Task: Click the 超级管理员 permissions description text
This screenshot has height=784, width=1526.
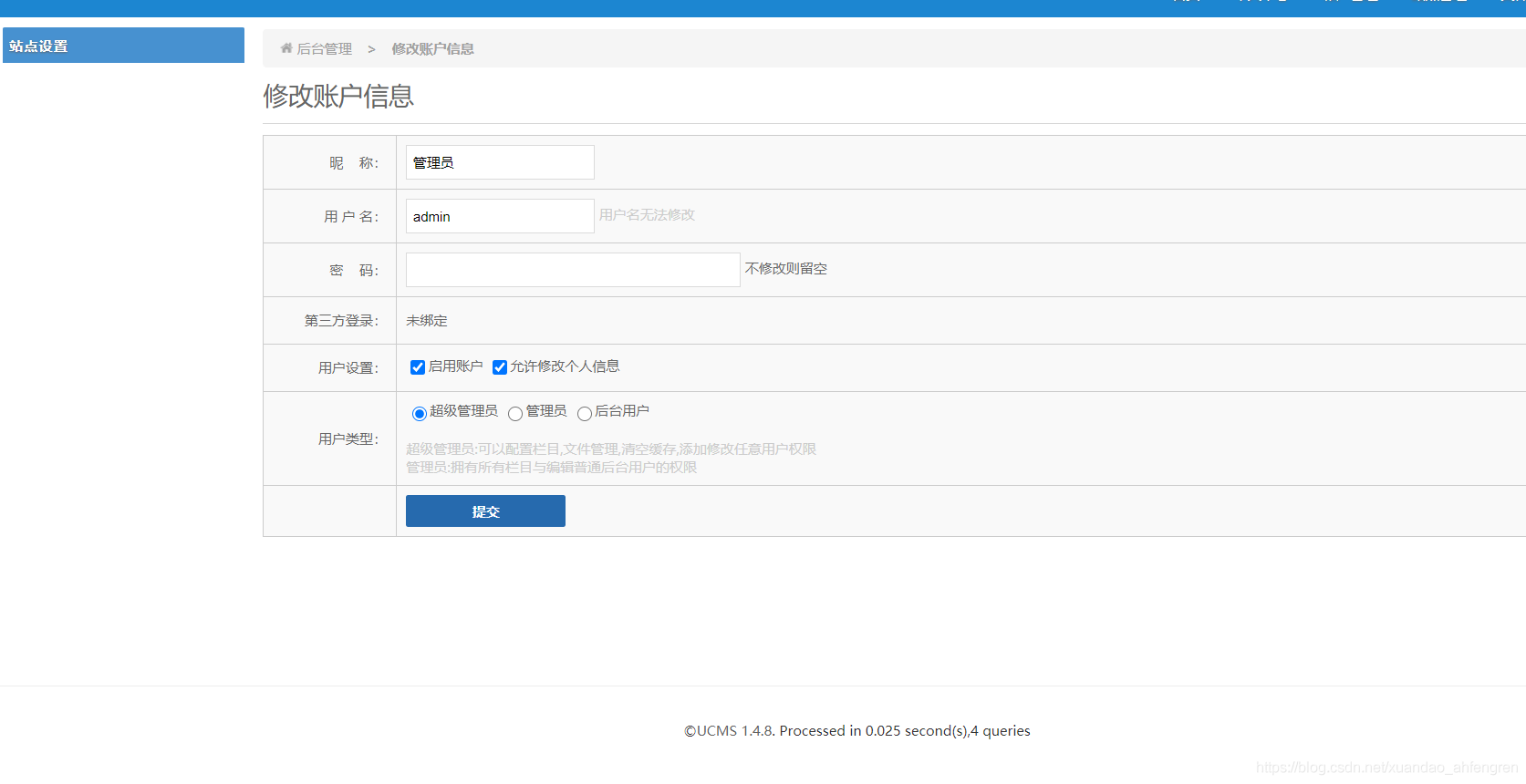Action: tap(610, 449)
